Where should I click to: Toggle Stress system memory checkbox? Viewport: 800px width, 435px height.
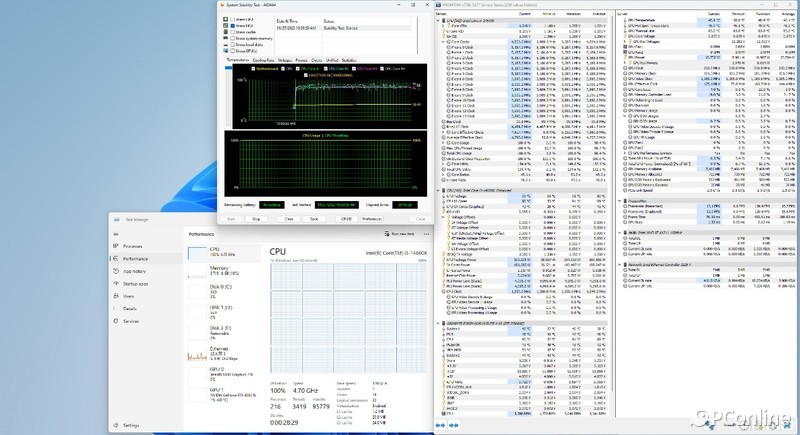click(230, 38)
